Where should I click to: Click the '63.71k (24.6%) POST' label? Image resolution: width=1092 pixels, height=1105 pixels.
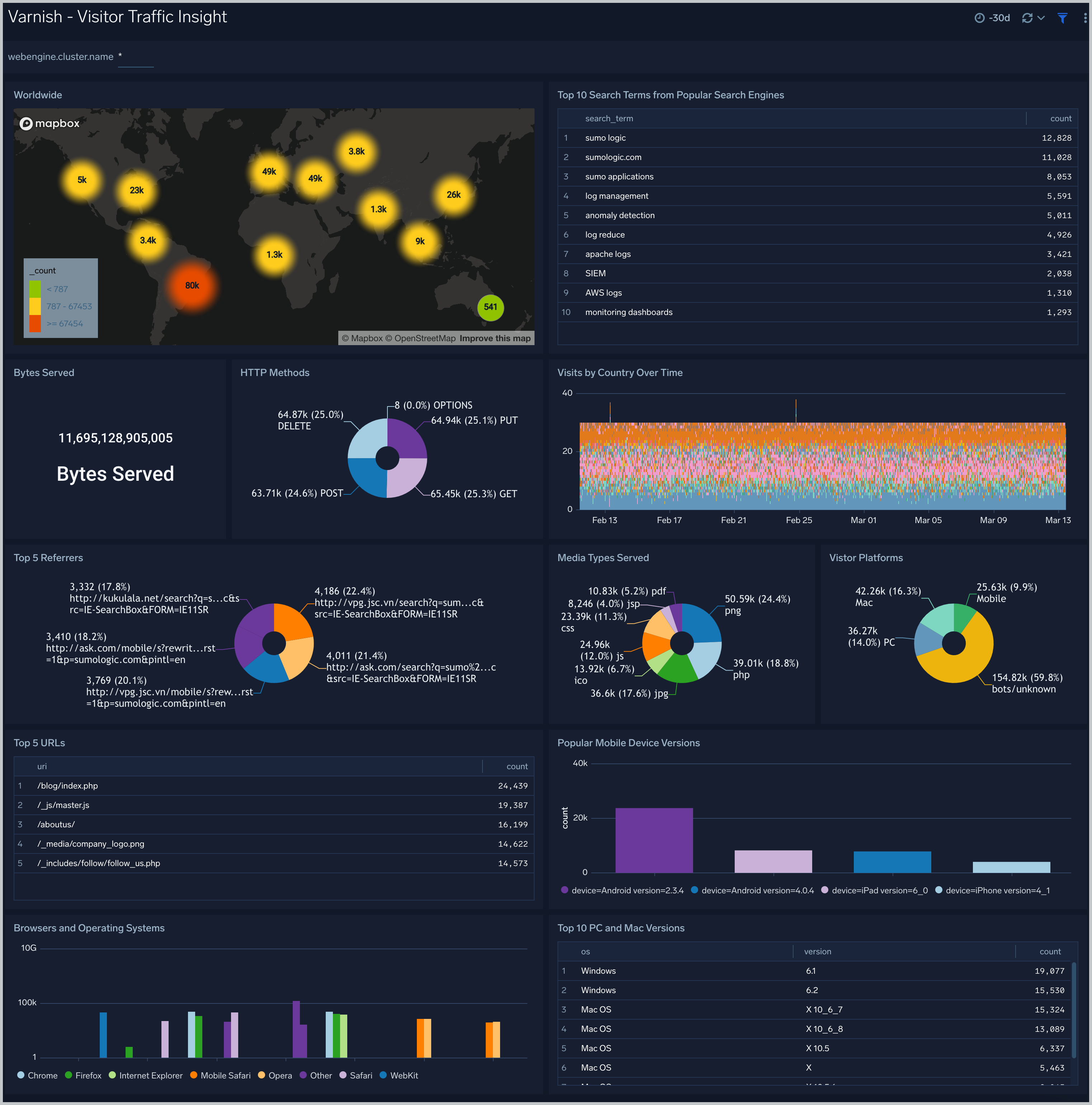(297, 494)
